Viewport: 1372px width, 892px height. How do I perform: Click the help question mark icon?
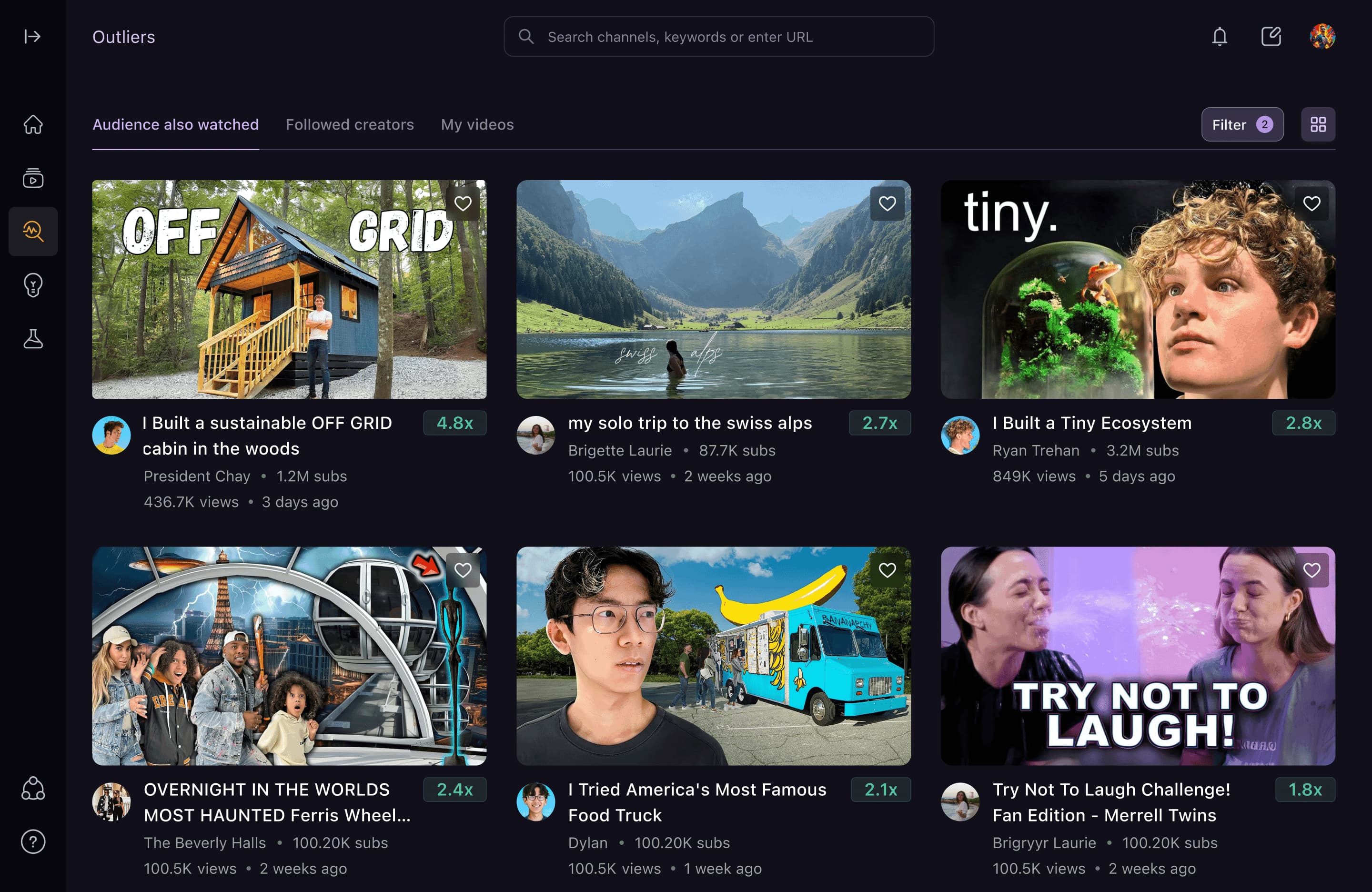33,842
